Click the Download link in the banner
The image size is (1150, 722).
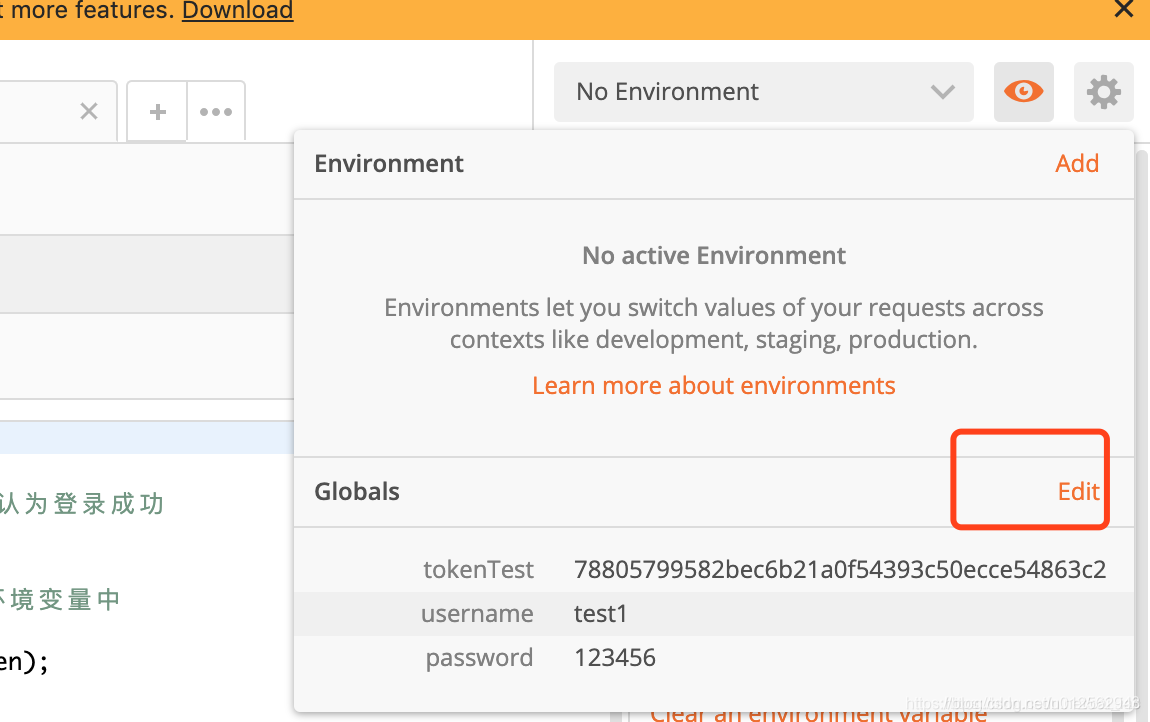pos(238,10)
